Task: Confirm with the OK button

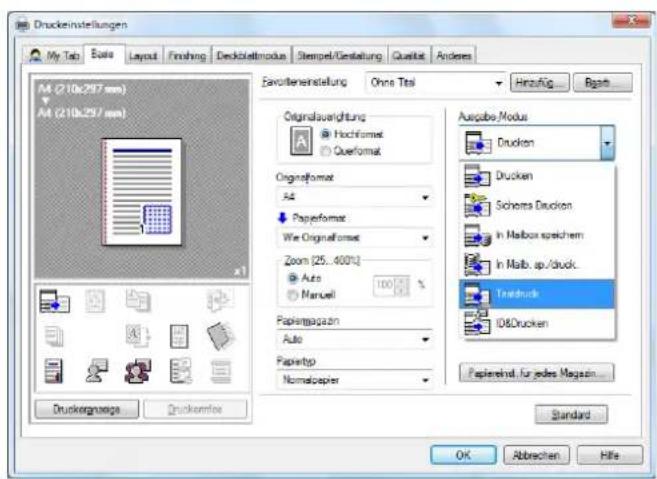Action: coord(463,455)
